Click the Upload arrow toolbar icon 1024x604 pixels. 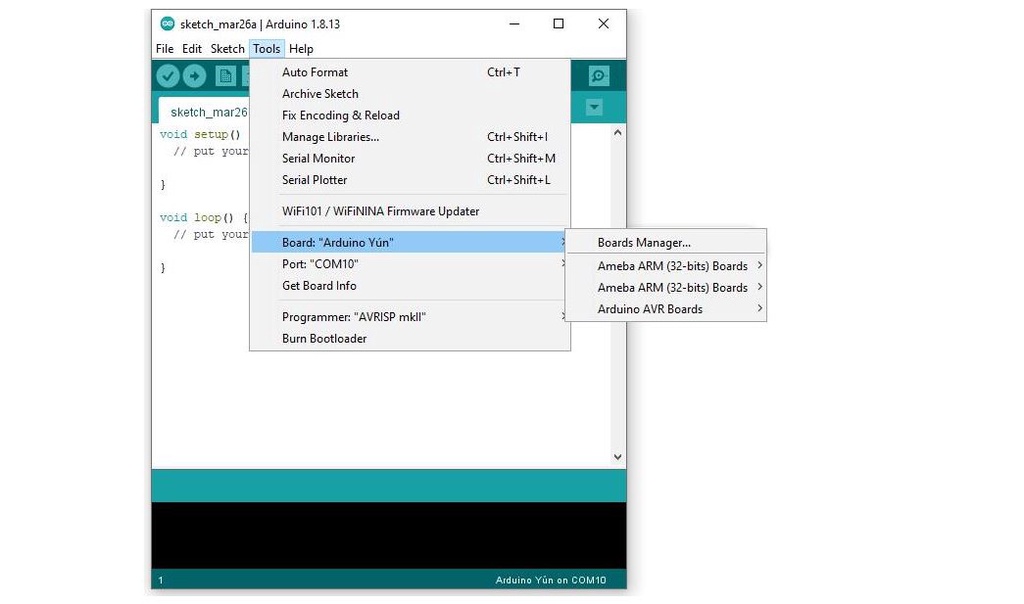click(194, 76)
